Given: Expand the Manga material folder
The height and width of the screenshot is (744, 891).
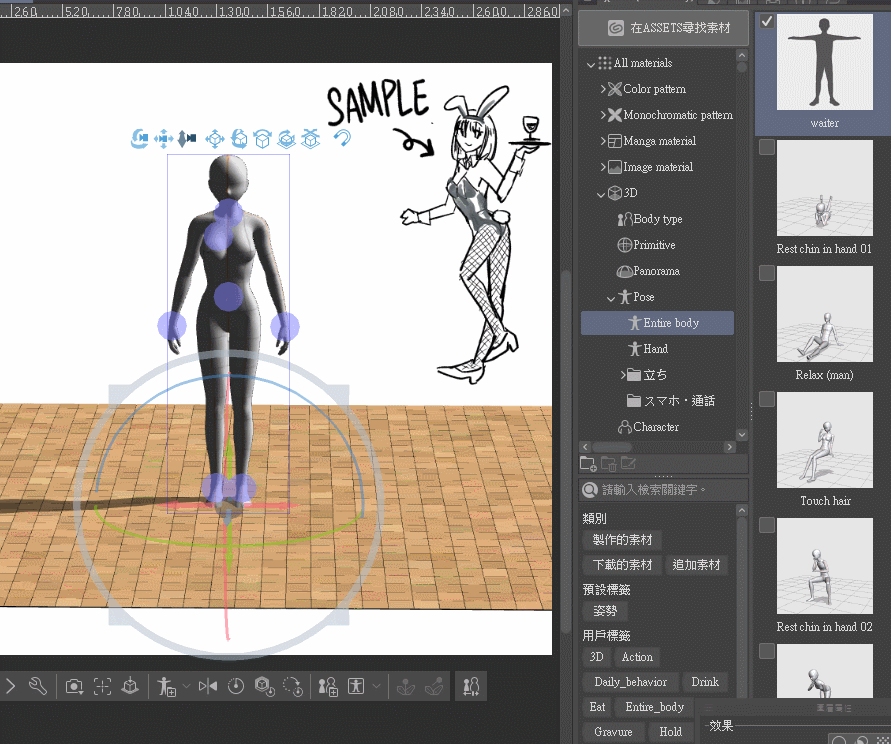Looking at the screenshot, I should [603, 141].
